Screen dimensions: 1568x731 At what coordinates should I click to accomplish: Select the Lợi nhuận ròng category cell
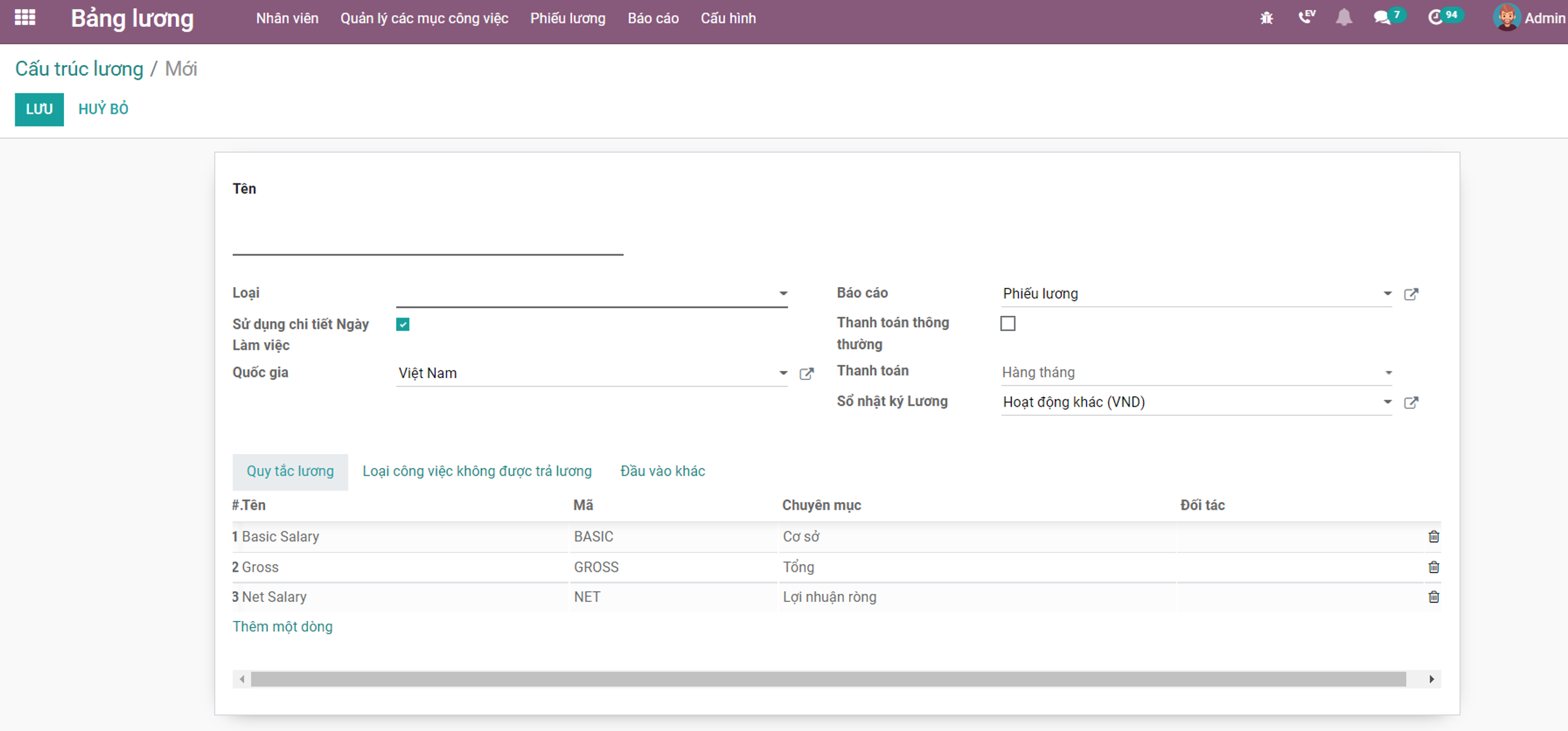coord(978,597)
